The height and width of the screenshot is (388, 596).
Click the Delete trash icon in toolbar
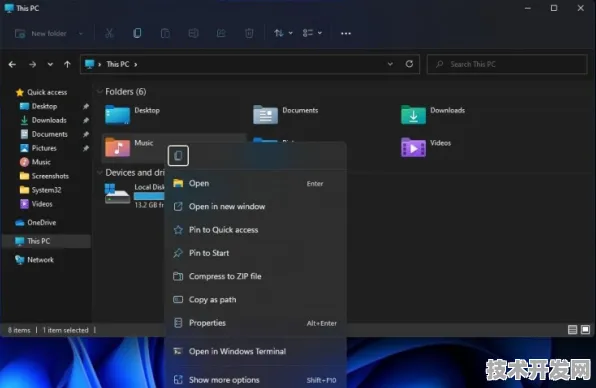249,33
